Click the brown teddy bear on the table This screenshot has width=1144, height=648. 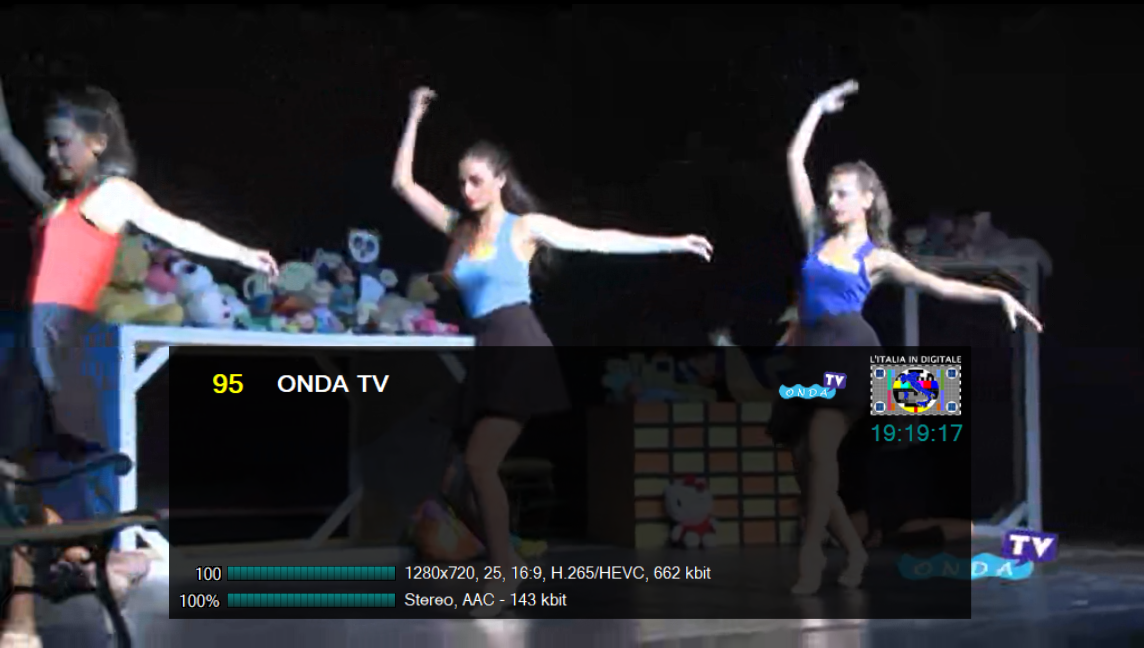pos(130,280)
